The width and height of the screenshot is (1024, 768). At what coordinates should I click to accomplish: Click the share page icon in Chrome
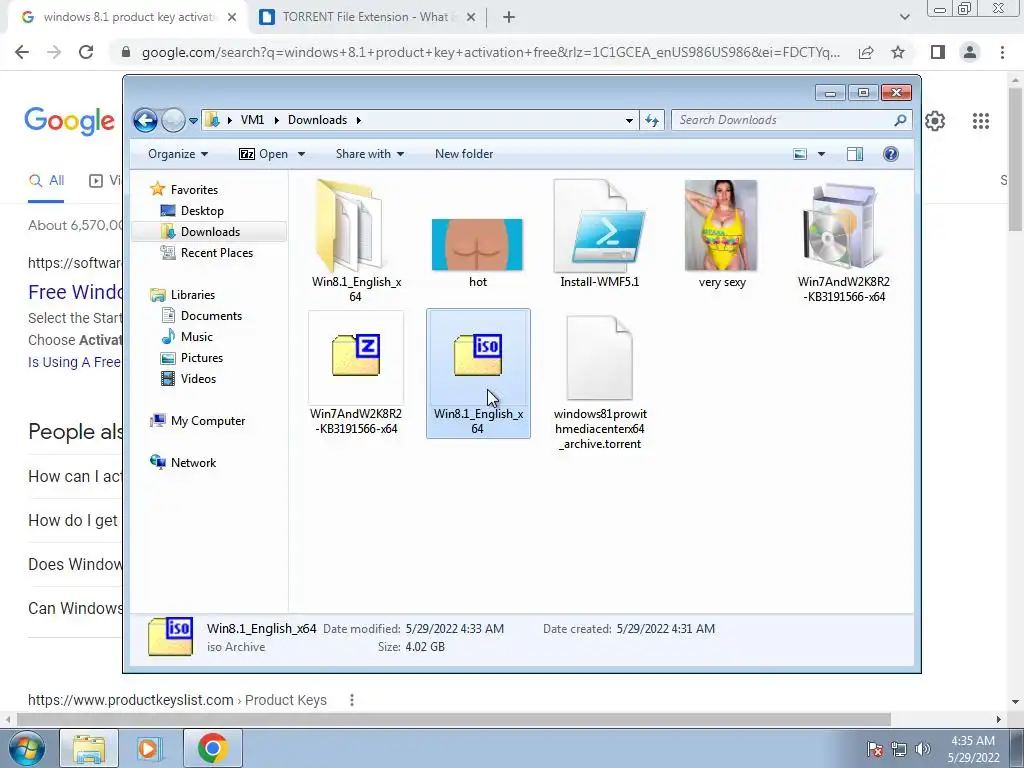866,52
